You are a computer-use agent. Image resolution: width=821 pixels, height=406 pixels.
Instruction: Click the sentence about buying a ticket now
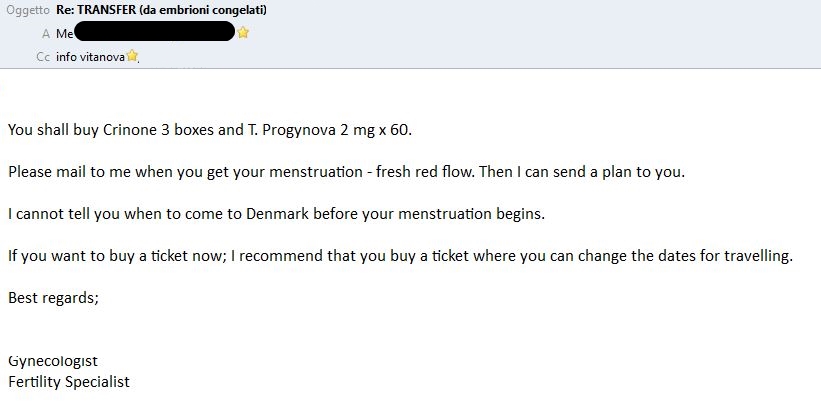coord(401,256)
